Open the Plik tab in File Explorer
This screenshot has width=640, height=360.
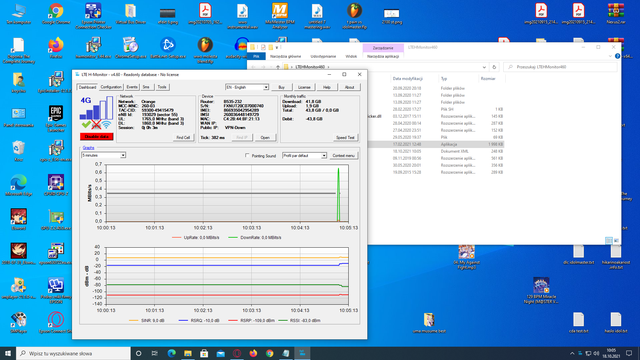pyautogui.click(x=256, y=56)
